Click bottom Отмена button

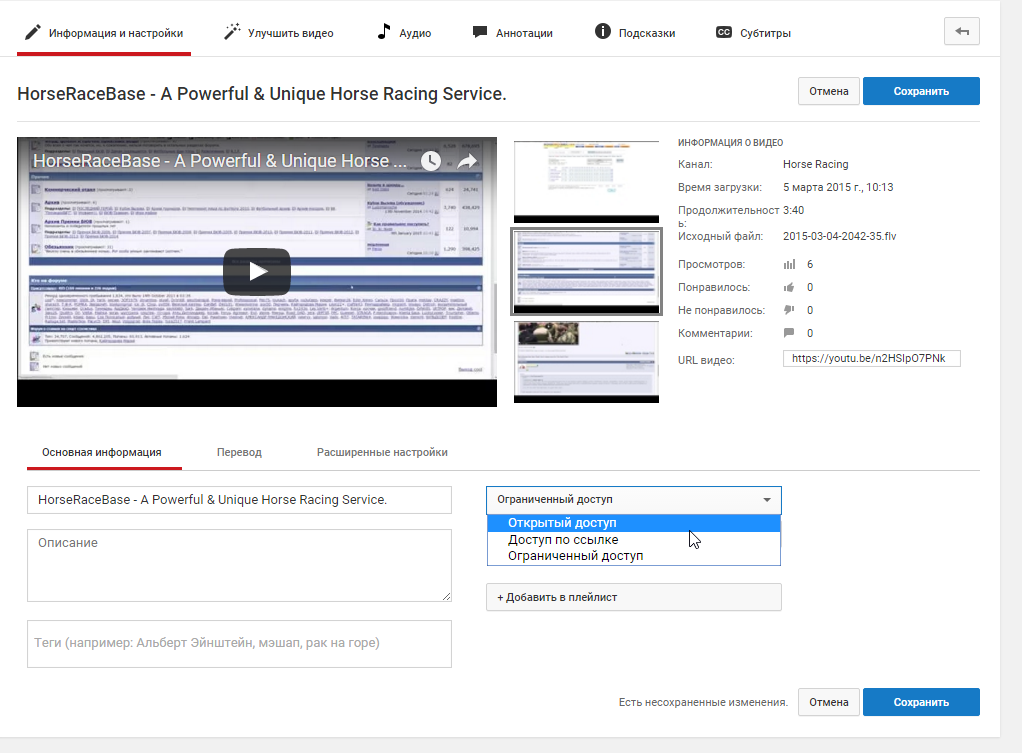tap(828, 702)
